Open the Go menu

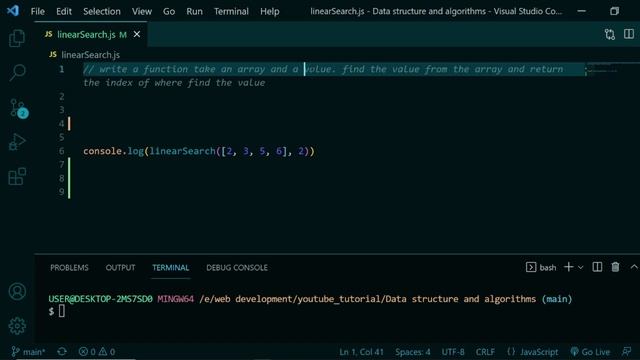(169, 11)
